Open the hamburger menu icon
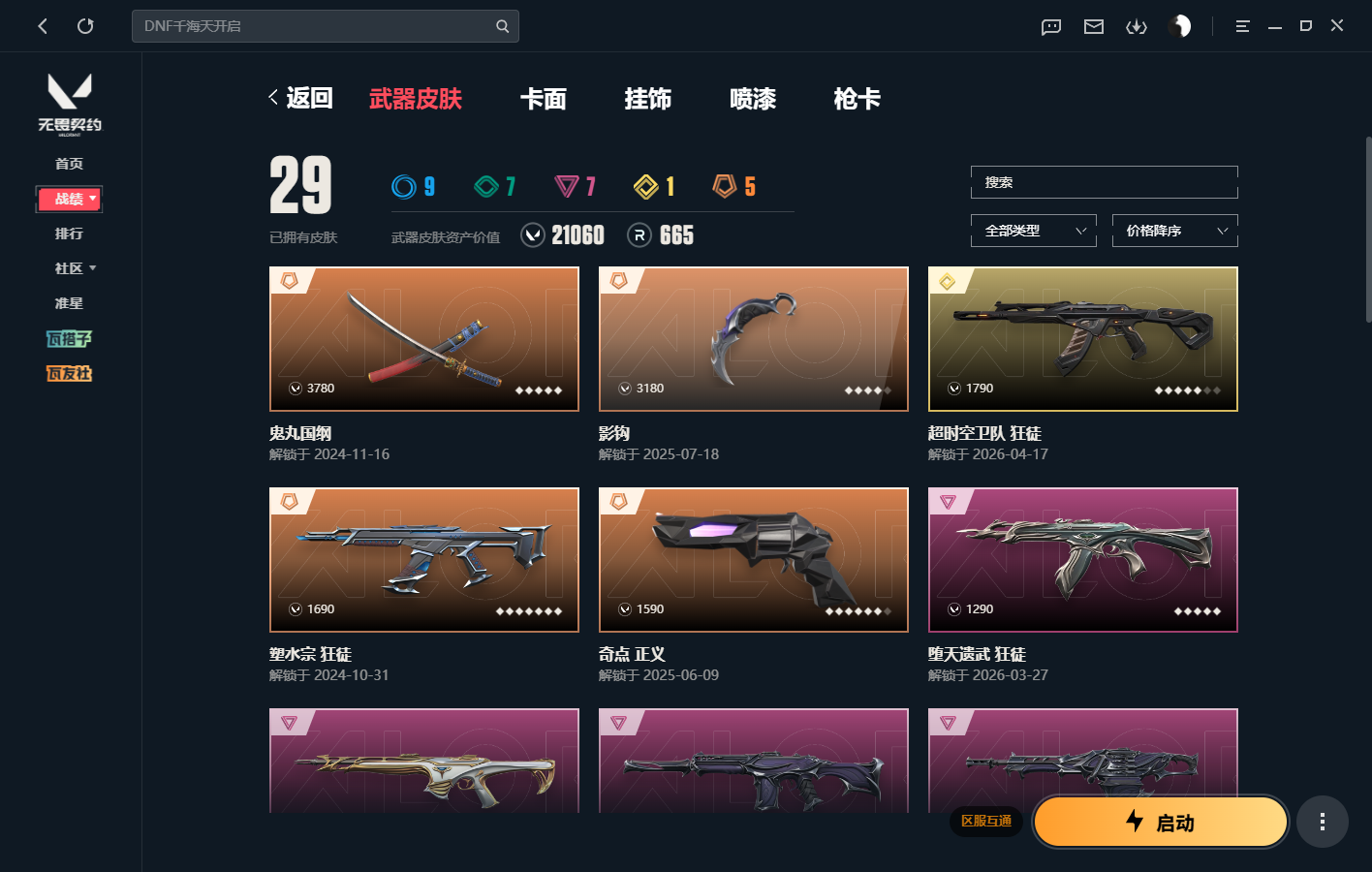 tap(1242, 26)
